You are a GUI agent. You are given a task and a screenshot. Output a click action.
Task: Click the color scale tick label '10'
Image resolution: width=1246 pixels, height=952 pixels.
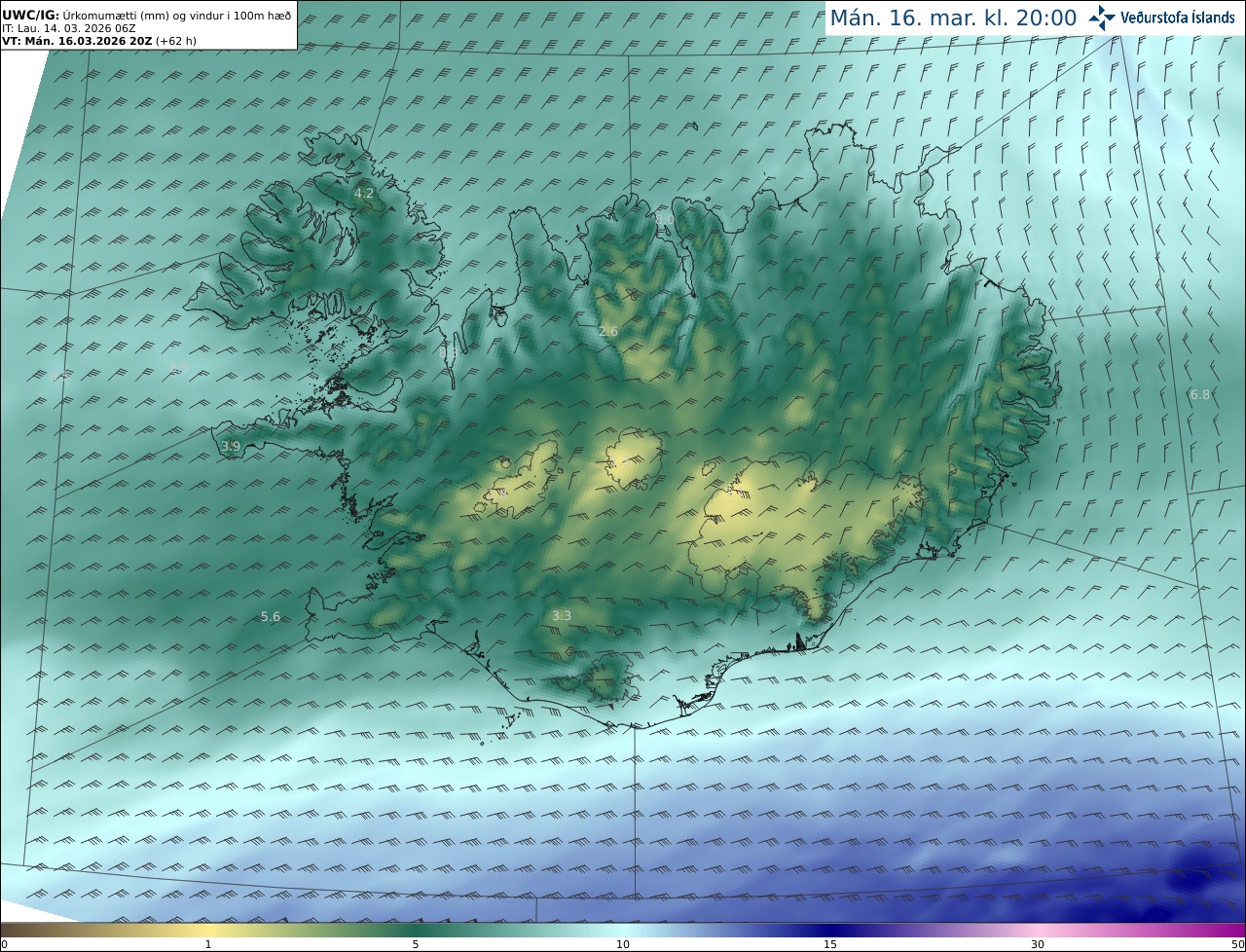[x=623, y=944]
